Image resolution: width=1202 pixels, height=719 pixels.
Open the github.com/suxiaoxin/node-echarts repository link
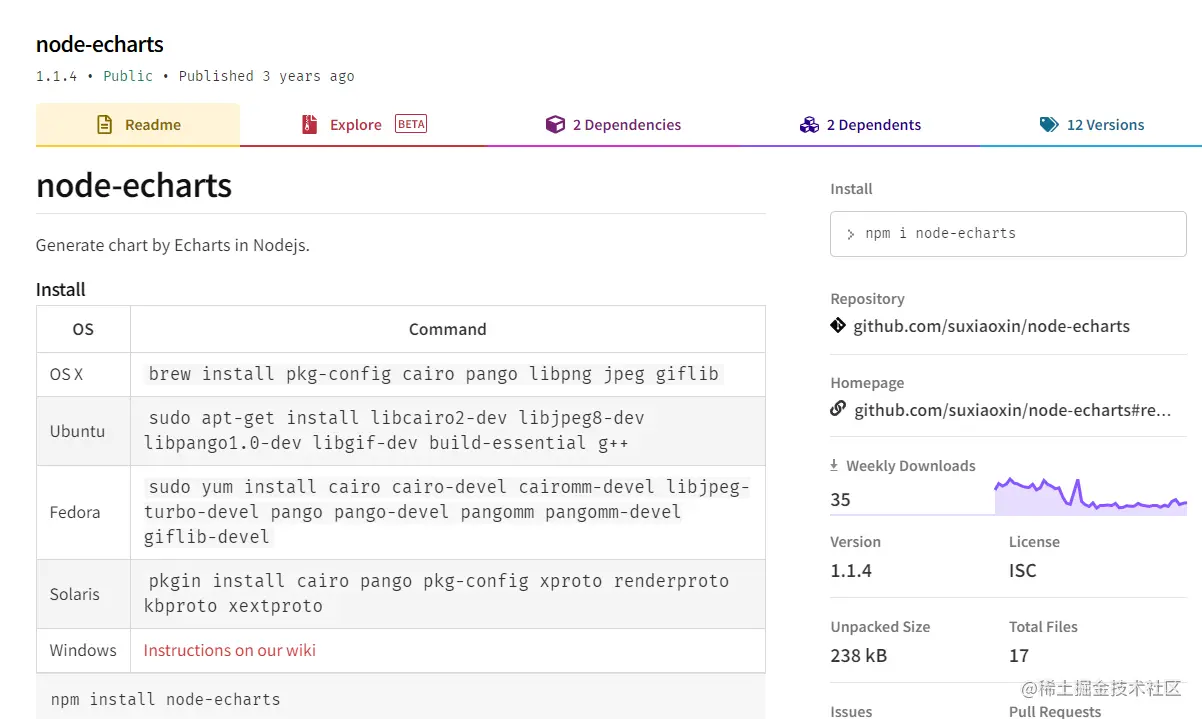(991, 326)
